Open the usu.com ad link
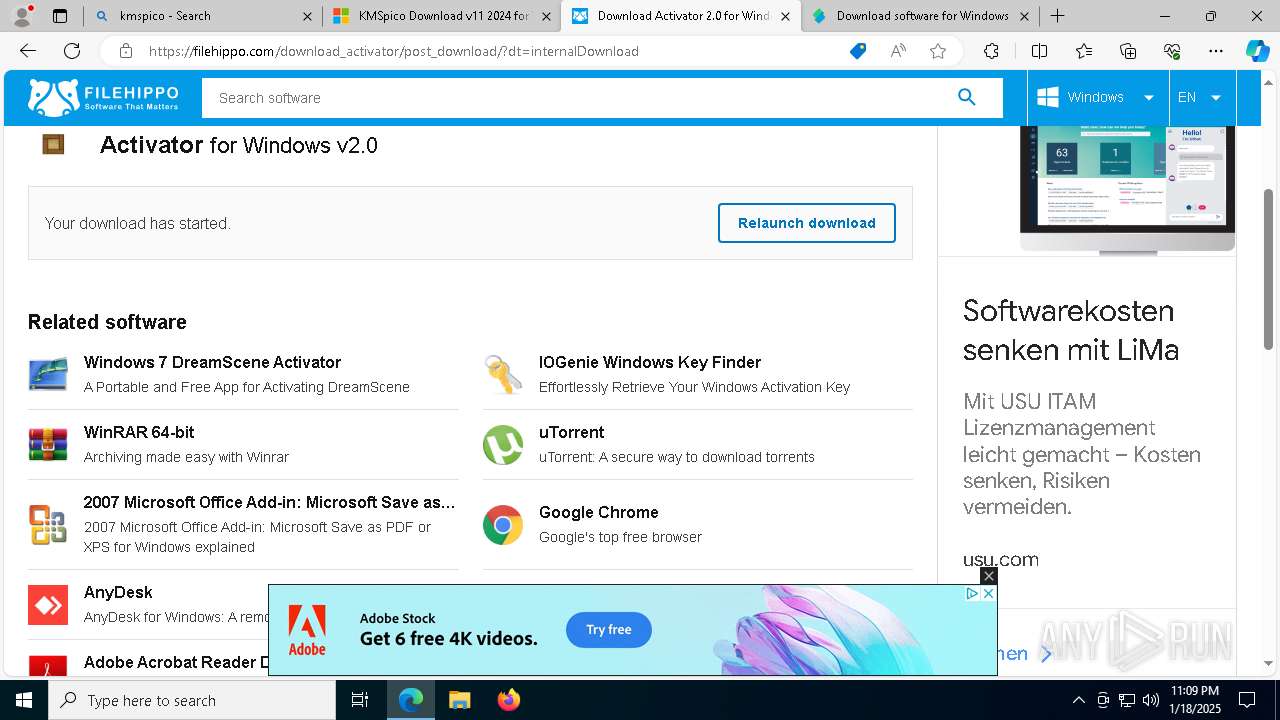 [1001, 559]
